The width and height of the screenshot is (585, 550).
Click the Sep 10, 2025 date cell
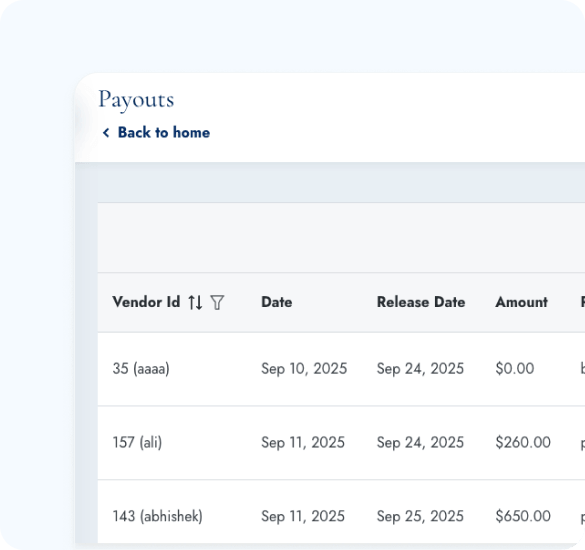(x=304, y=369)
